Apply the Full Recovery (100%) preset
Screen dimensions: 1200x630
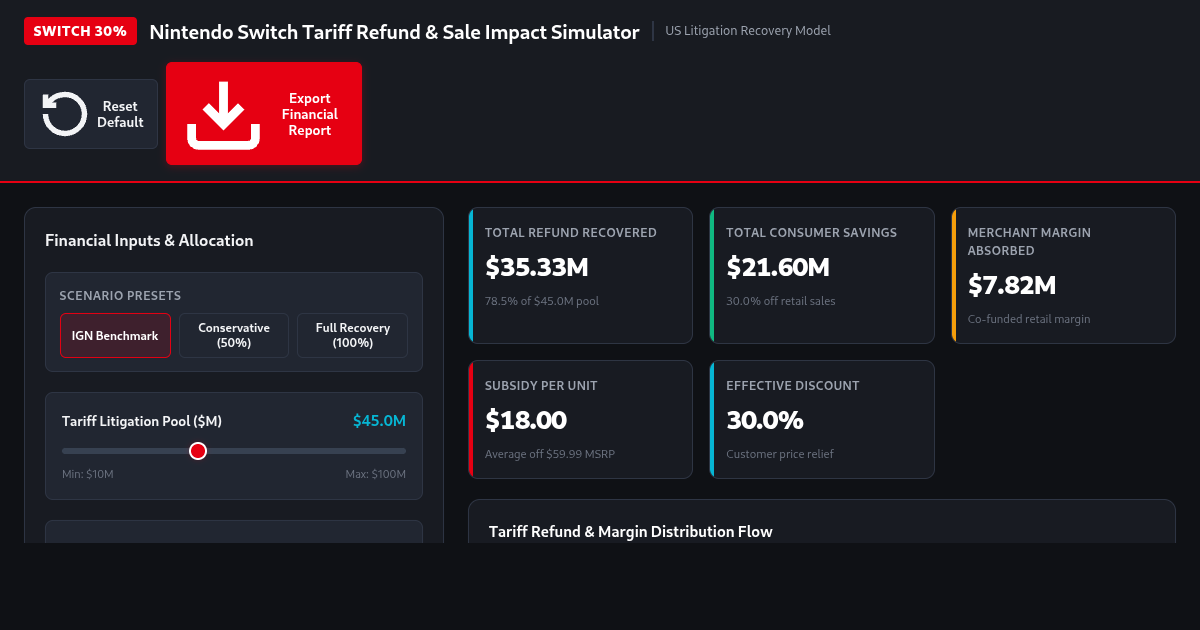coord(352,336)
